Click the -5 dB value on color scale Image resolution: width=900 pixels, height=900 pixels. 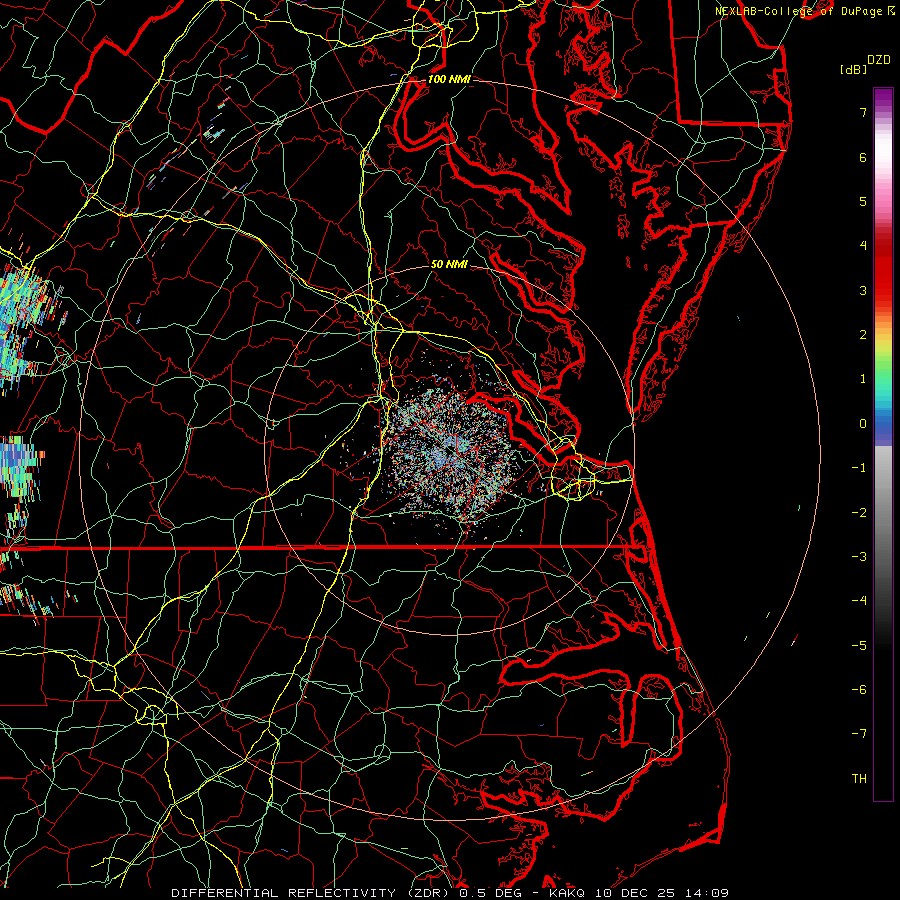[x=859, y=646]
